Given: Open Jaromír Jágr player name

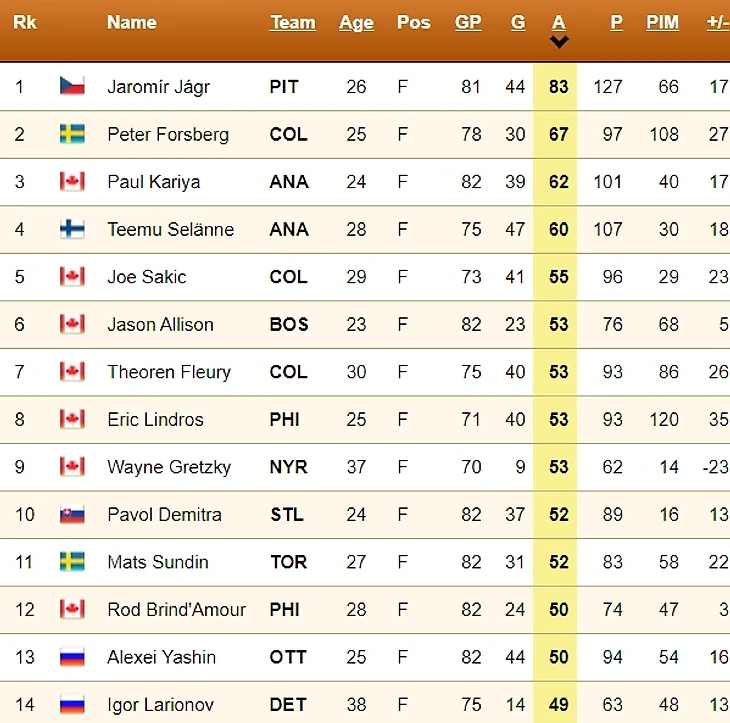Looking at the screenshot, I should point(158,87).
